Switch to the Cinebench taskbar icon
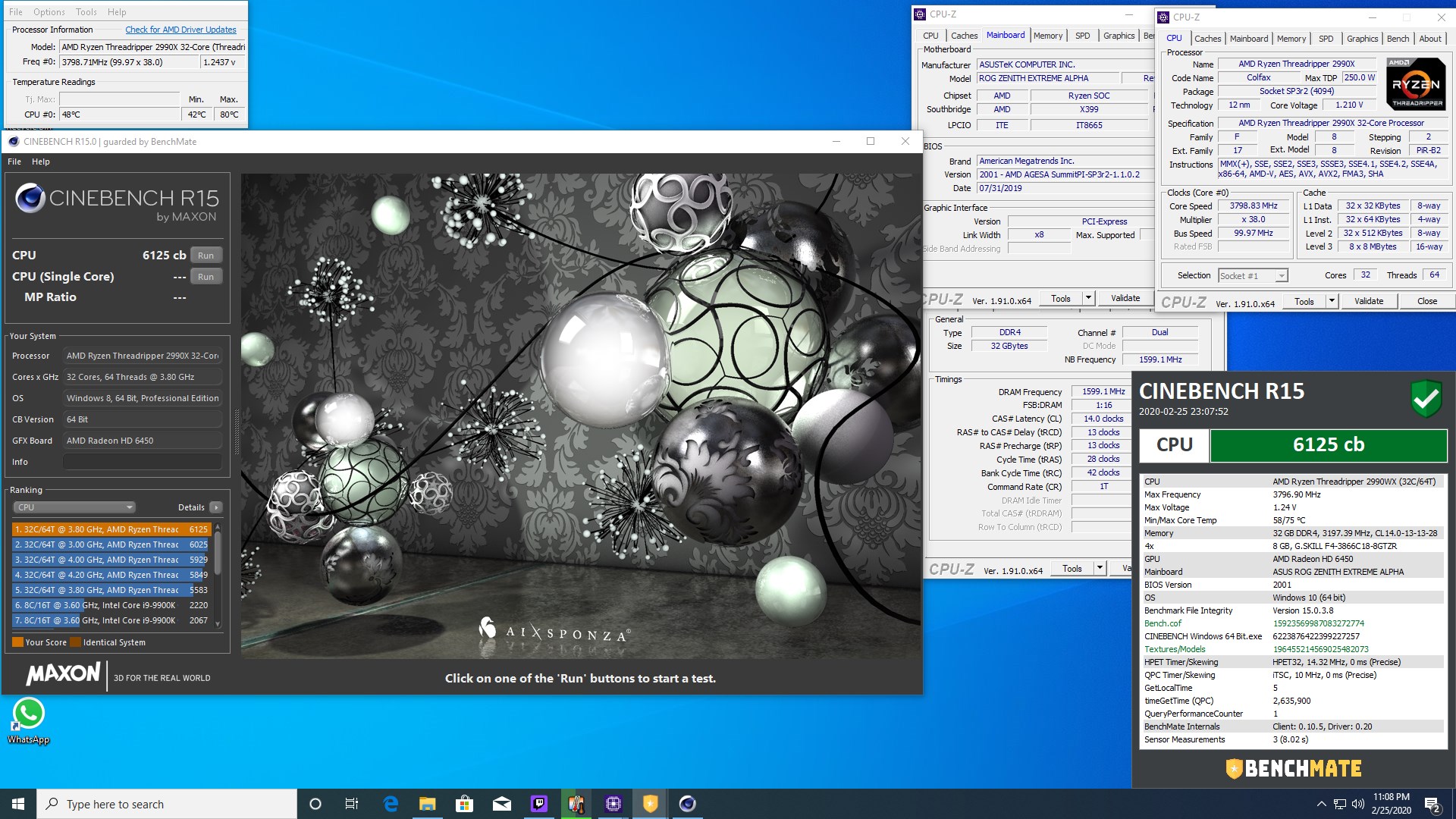1456x819 pixels. pos(688,804)
